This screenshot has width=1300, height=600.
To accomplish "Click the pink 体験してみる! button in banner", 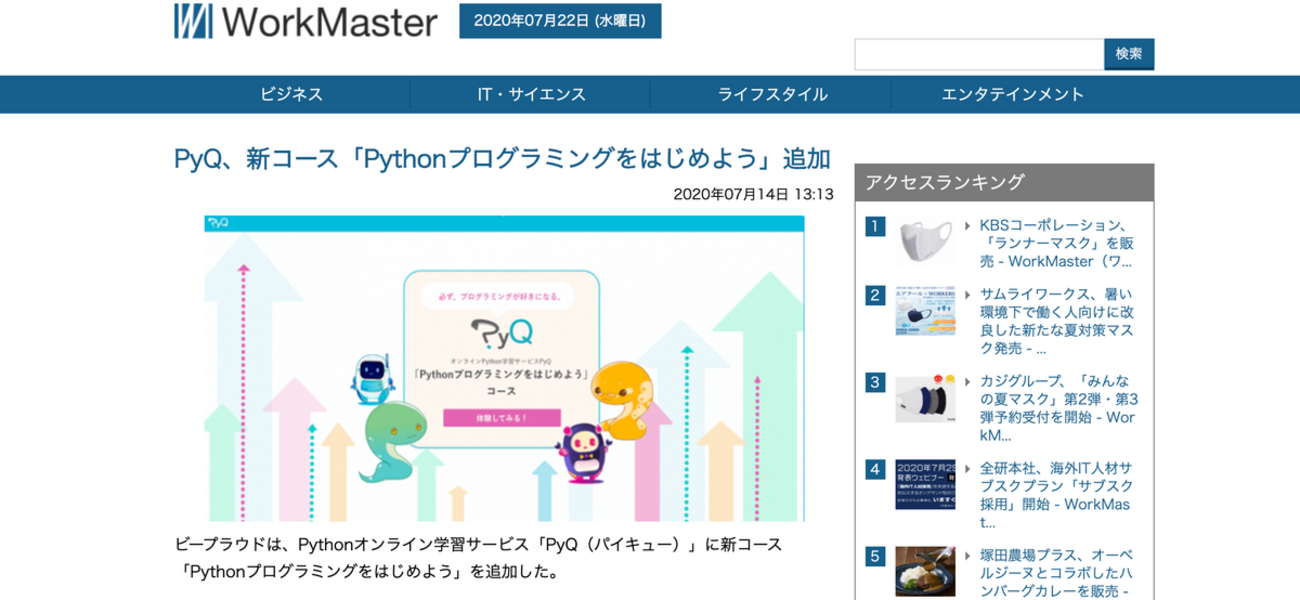I will [501, 417].
